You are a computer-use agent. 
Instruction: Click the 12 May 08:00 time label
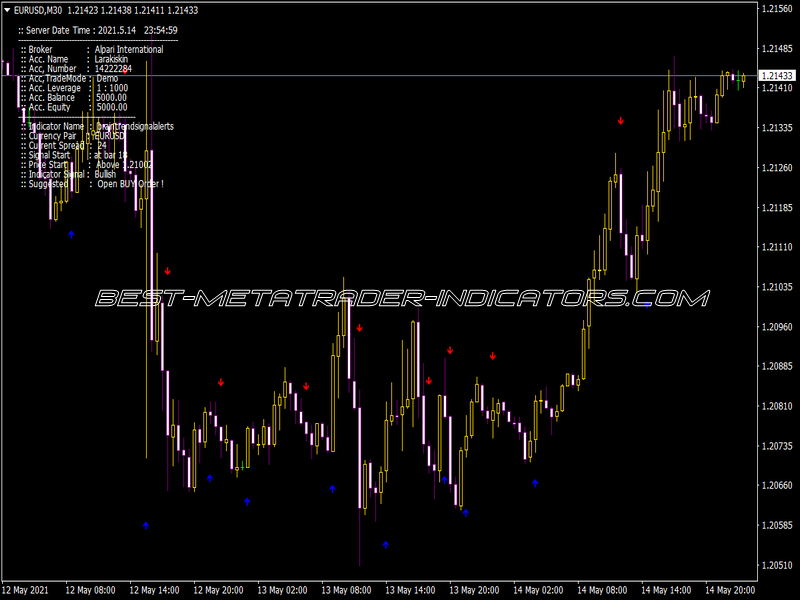coord(90,590)
